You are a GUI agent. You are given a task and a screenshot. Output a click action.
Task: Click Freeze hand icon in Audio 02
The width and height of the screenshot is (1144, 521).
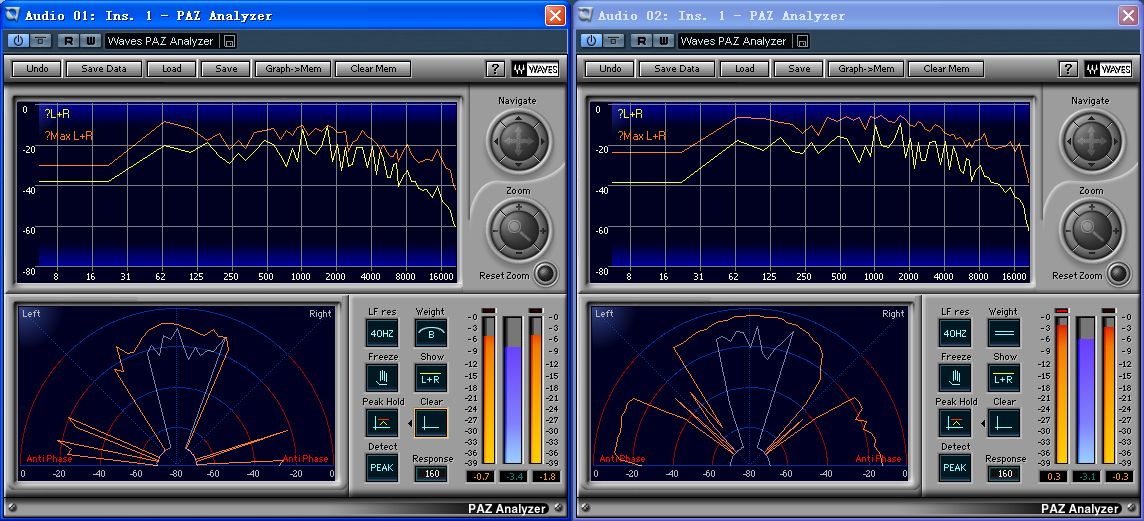pos(955,378)
